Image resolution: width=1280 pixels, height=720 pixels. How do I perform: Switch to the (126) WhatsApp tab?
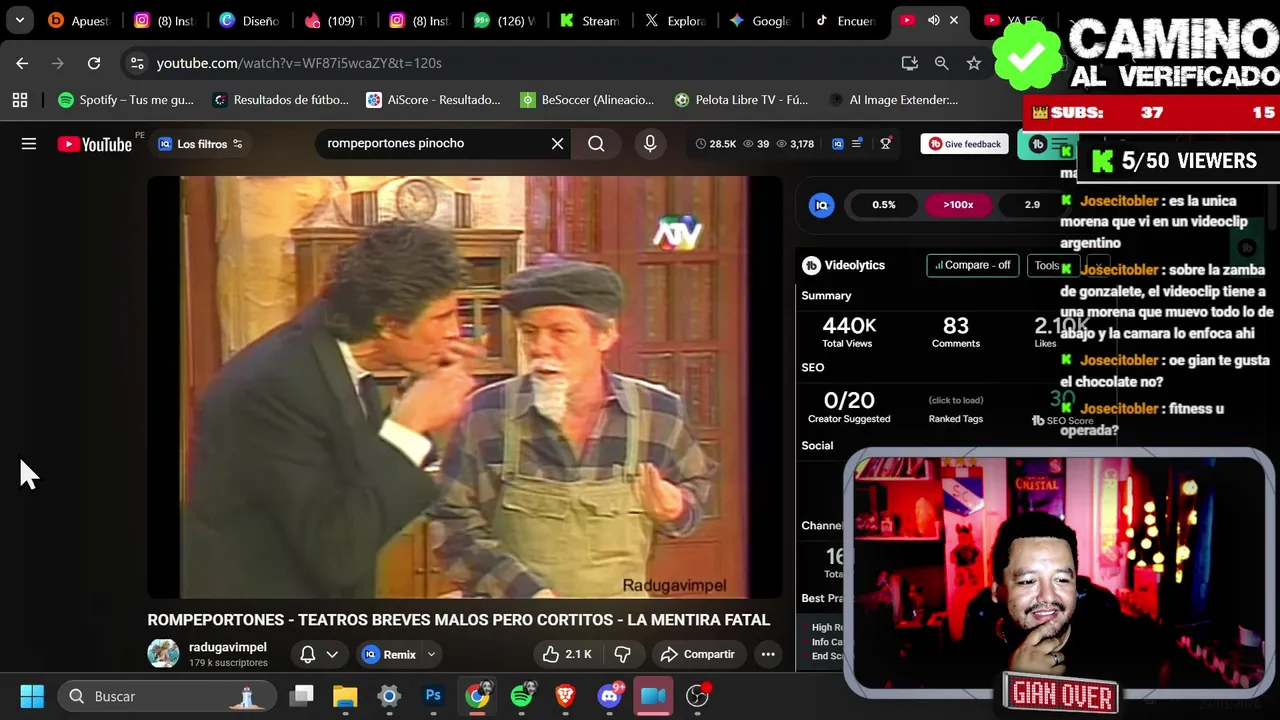tap(506, 20)
